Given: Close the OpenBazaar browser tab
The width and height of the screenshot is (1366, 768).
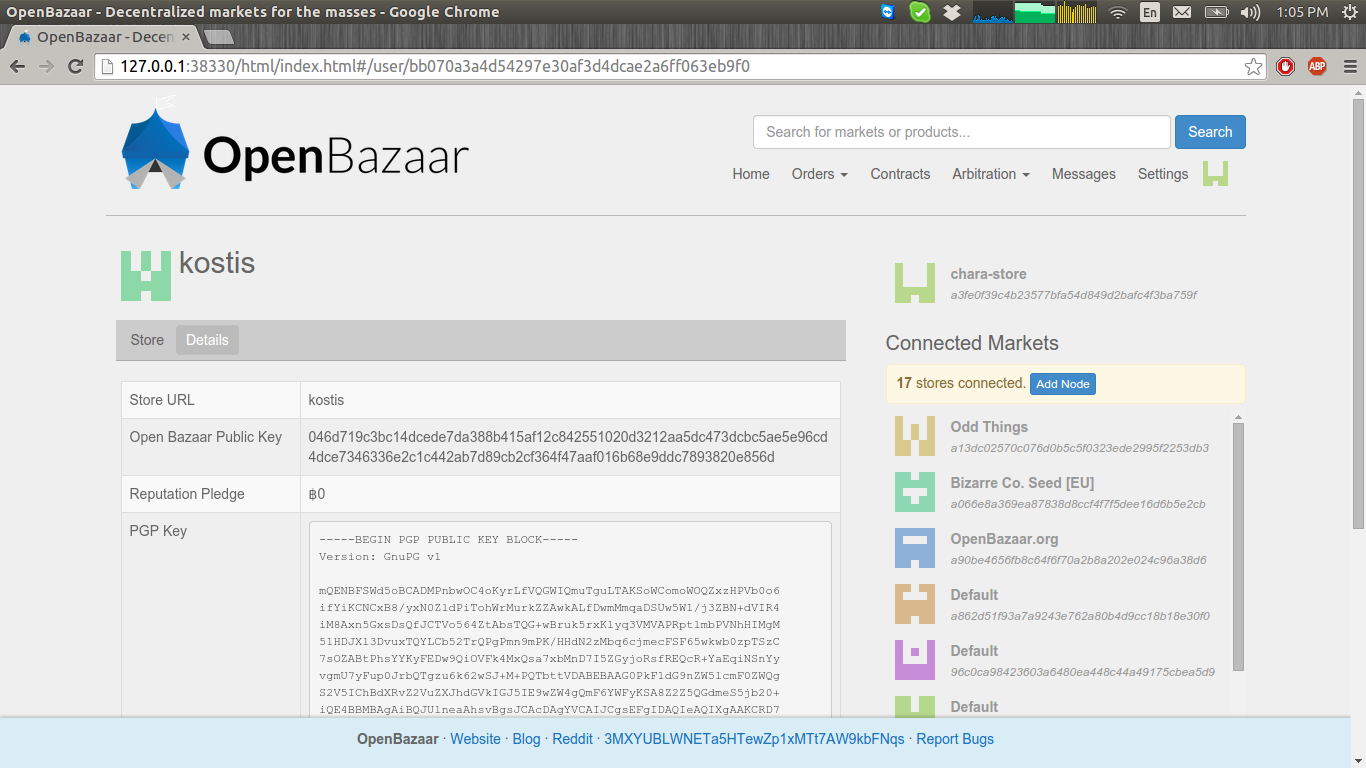Looking at the screenshot, I should tap(186, 37).
